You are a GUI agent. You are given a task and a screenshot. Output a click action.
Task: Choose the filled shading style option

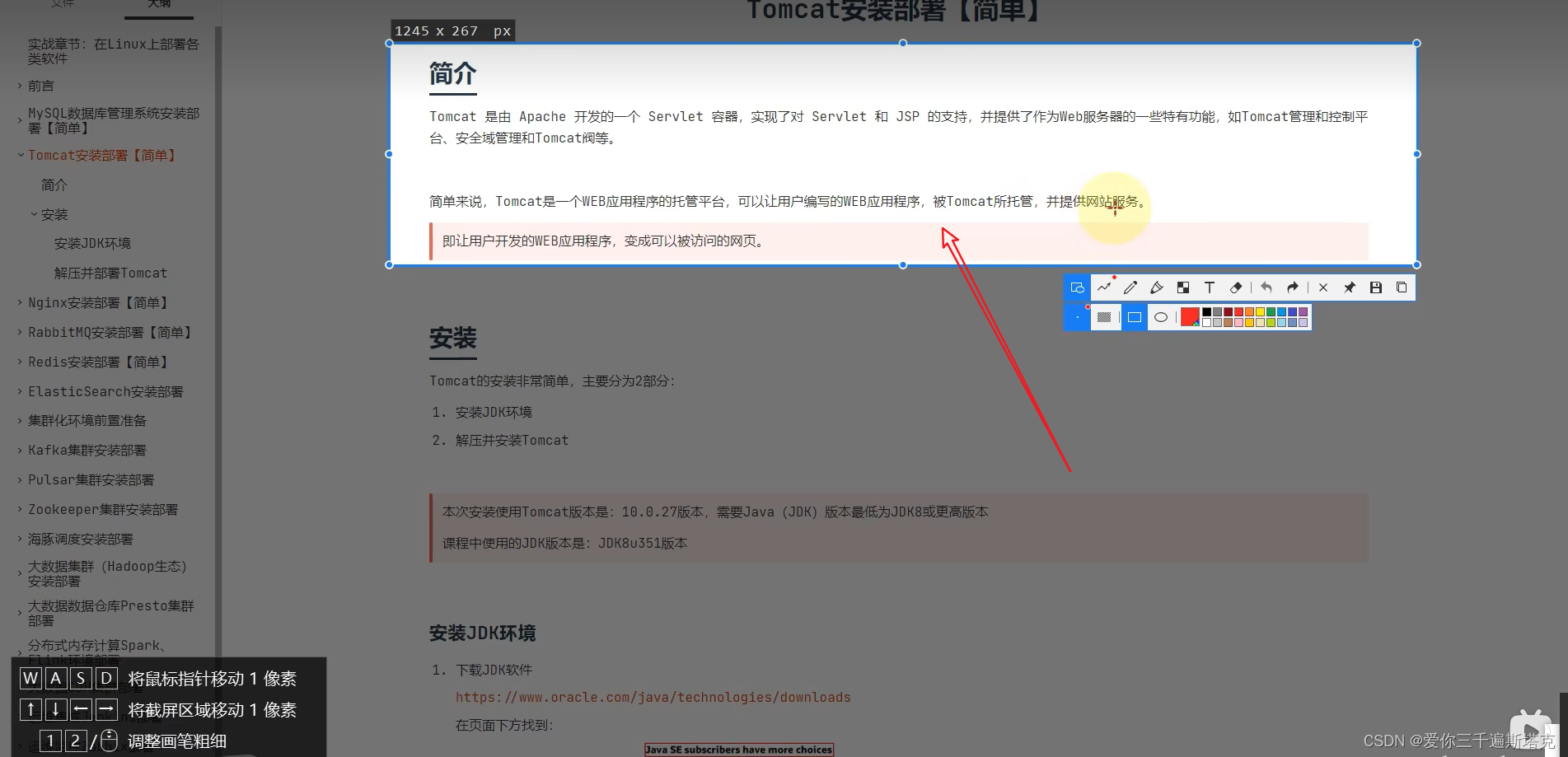(x=1105, y=317)
